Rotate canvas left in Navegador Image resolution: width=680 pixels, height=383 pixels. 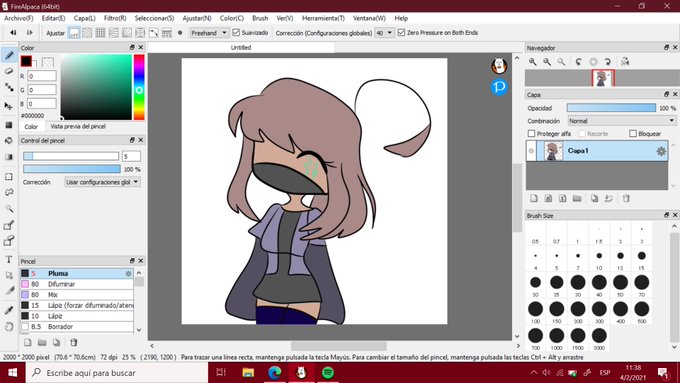pos(579,62)
